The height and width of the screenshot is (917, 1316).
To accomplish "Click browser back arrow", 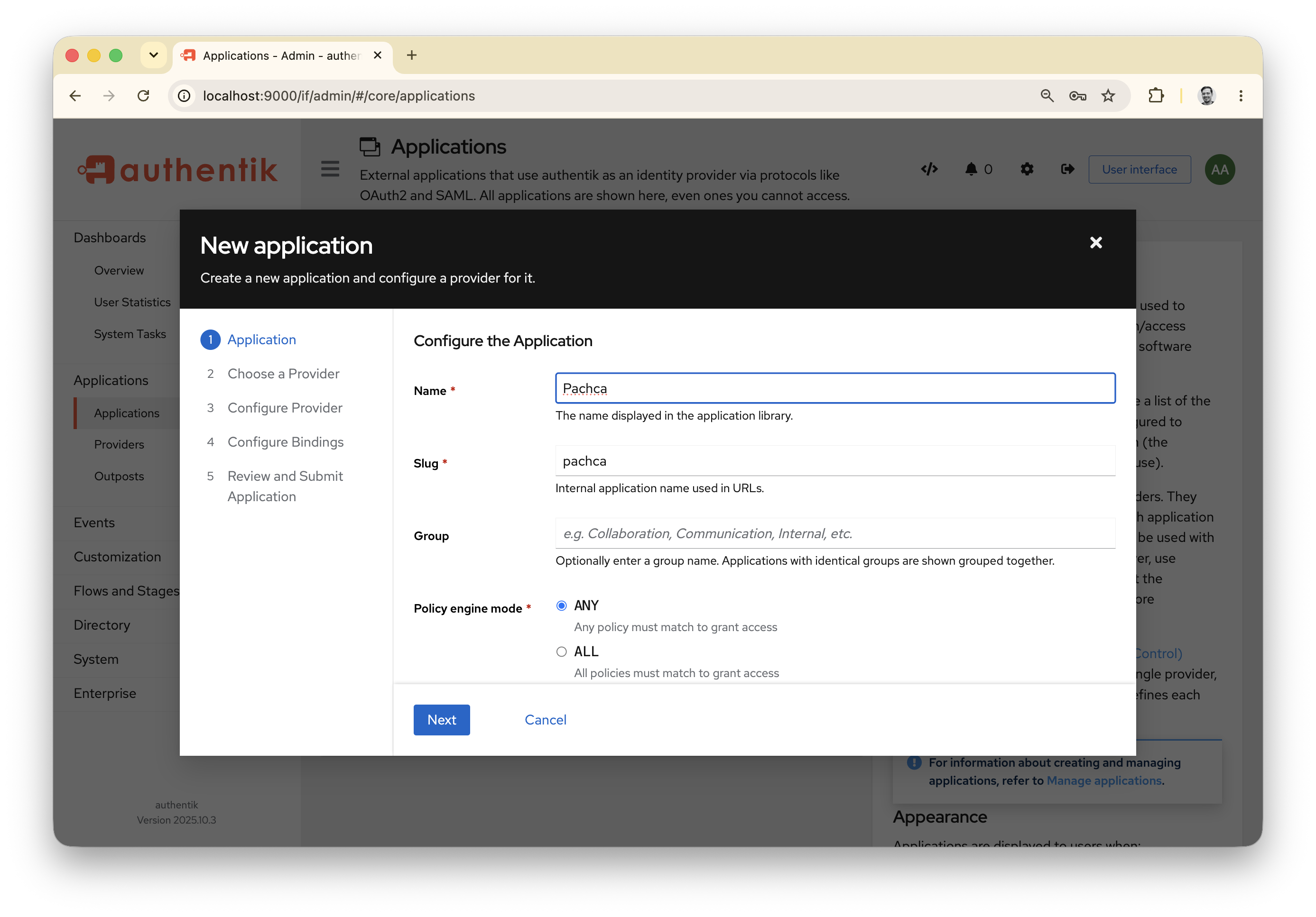I will pos(75,96).
